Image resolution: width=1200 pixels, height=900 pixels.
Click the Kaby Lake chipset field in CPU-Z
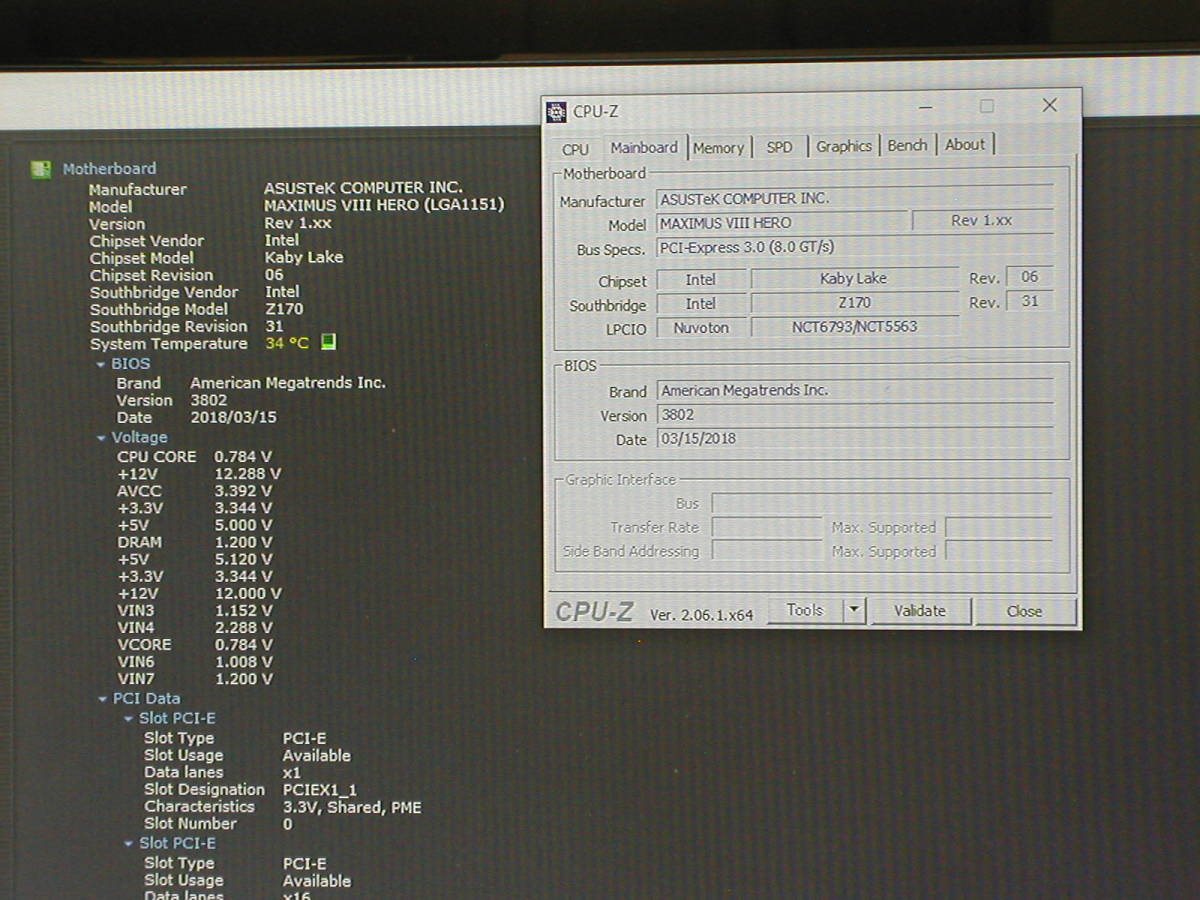(853, 279)
